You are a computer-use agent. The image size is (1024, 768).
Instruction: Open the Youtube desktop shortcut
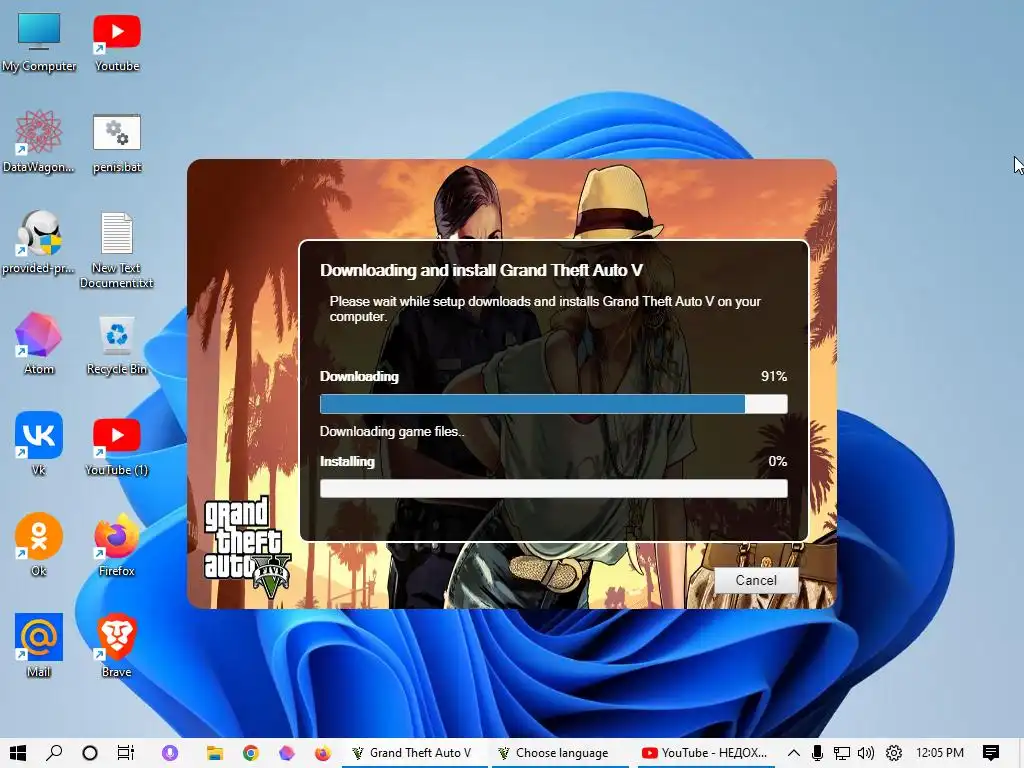click(x=117, y=40)
